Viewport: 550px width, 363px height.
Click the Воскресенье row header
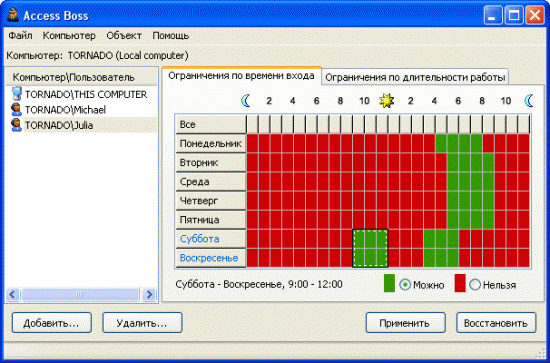tap(210, 258)
